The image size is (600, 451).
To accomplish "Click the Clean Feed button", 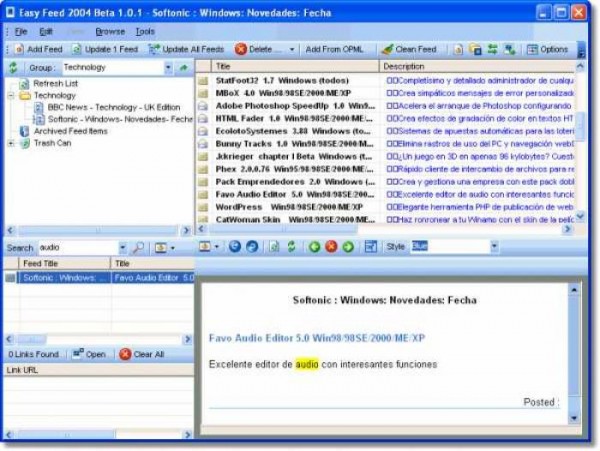I will 409,49.
